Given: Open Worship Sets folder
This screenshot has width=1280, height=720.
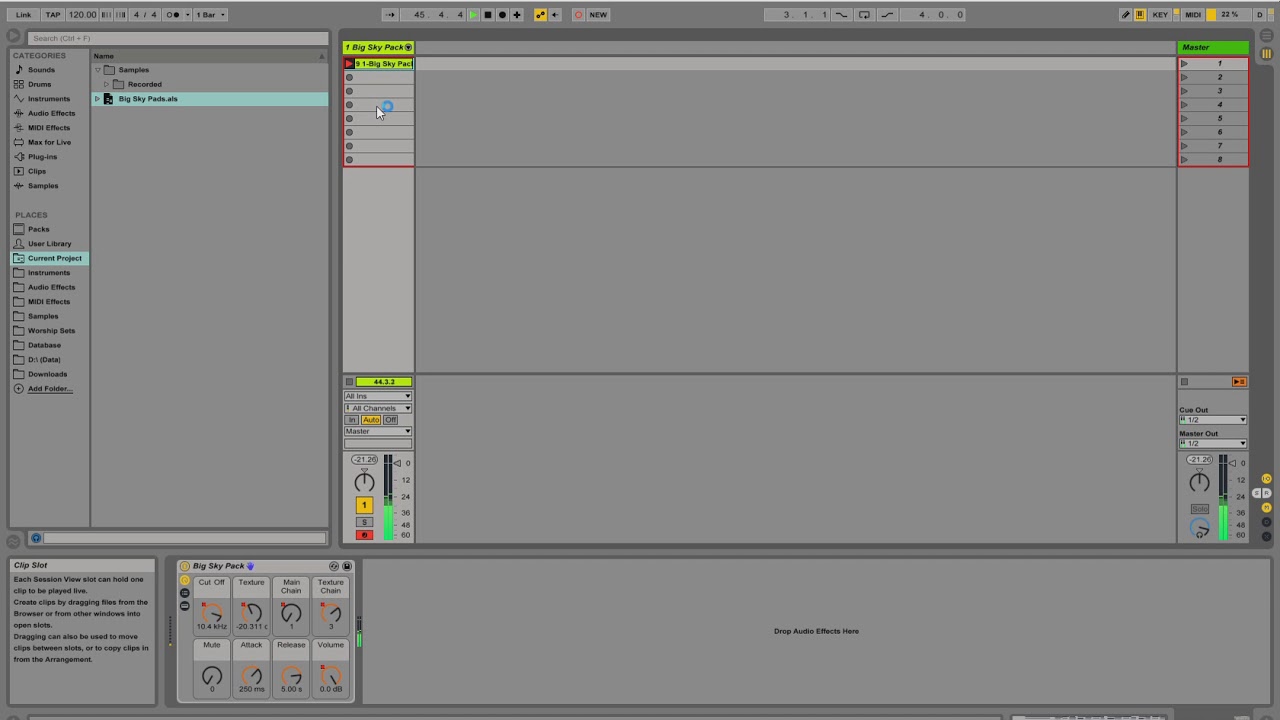Looking at the screenshot, I should [51, 331].
